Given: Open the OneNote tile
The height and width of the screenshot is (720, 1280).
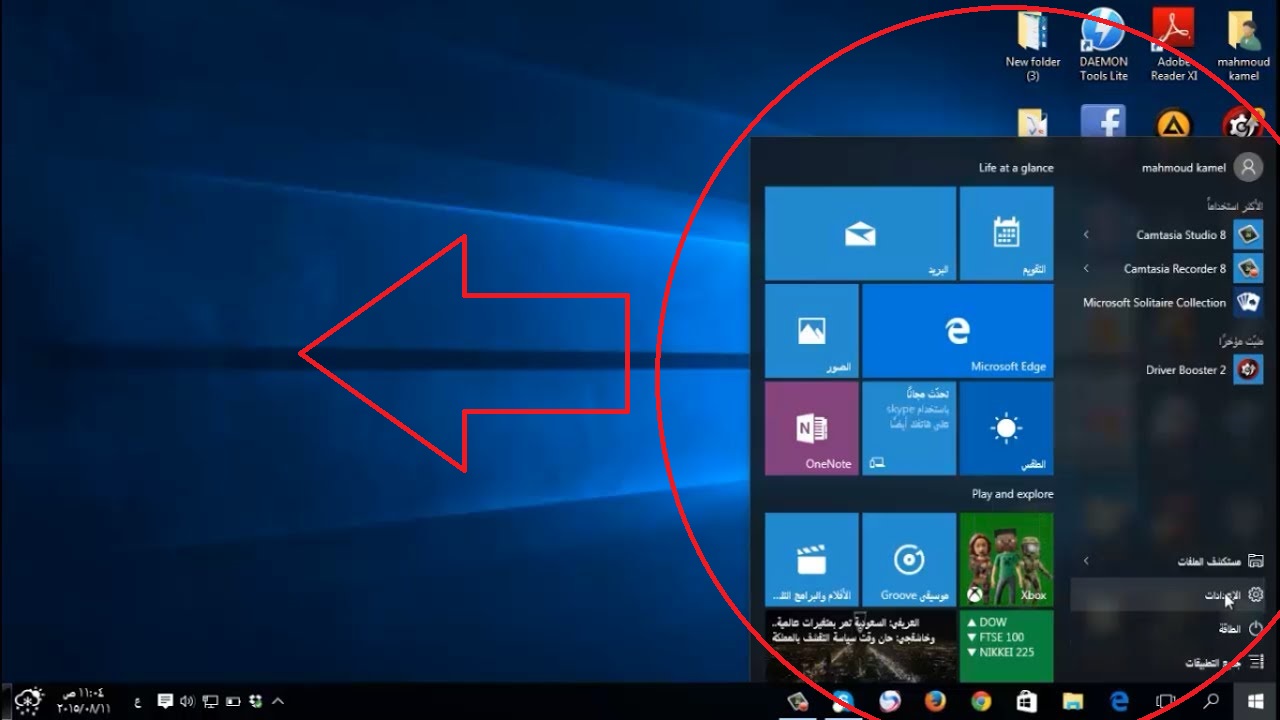Looking at the screenshot, I should [x=811, y=428].
